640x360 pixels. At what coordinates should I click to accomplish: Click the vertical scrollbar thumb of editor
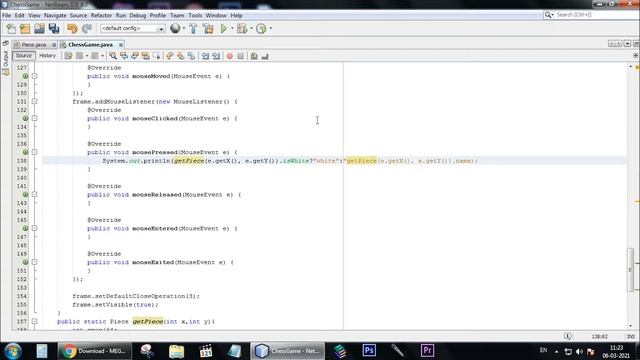tap(631, 269)
